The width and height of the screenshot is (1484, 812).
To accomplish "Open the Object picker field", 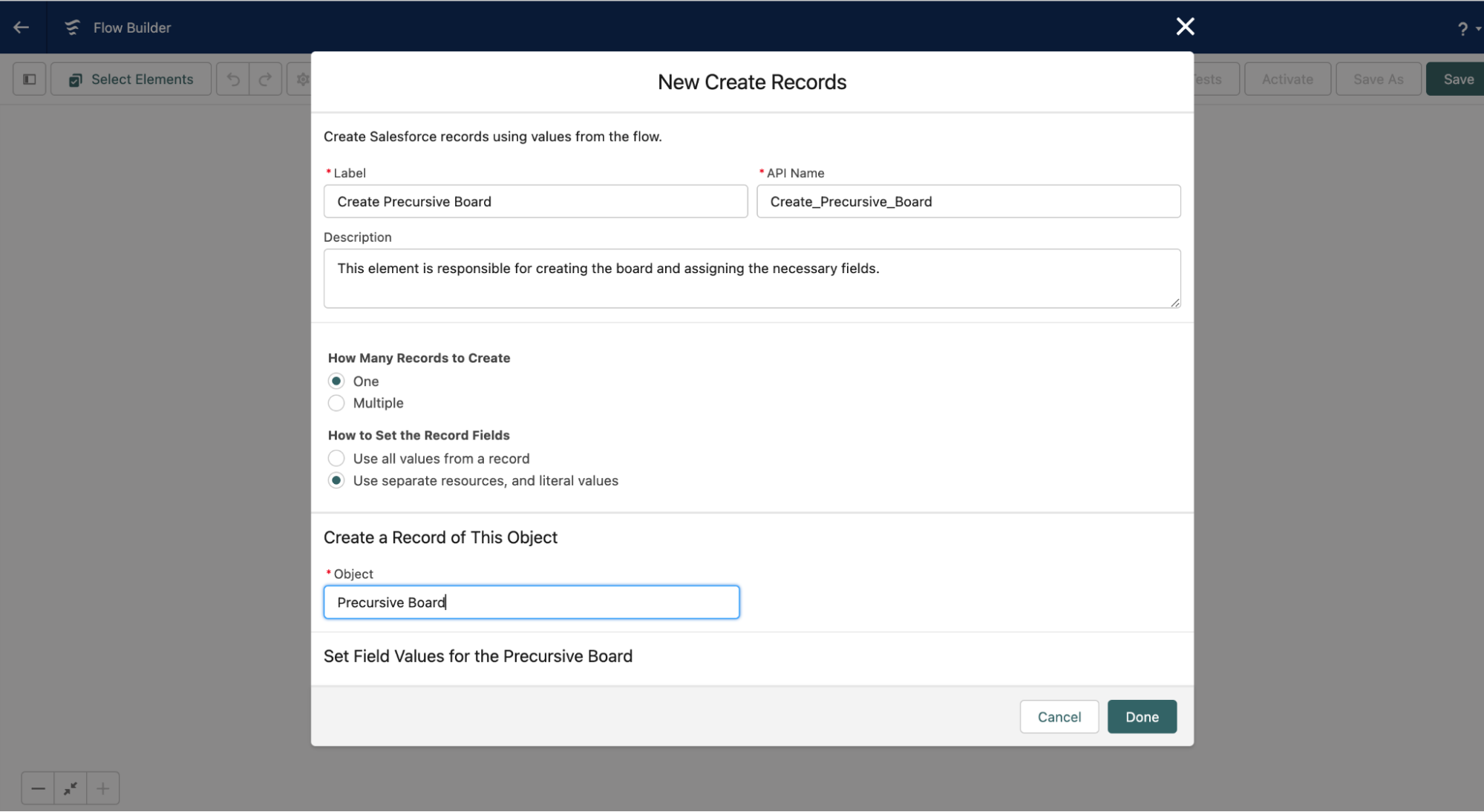I will (x=532, y=602).
